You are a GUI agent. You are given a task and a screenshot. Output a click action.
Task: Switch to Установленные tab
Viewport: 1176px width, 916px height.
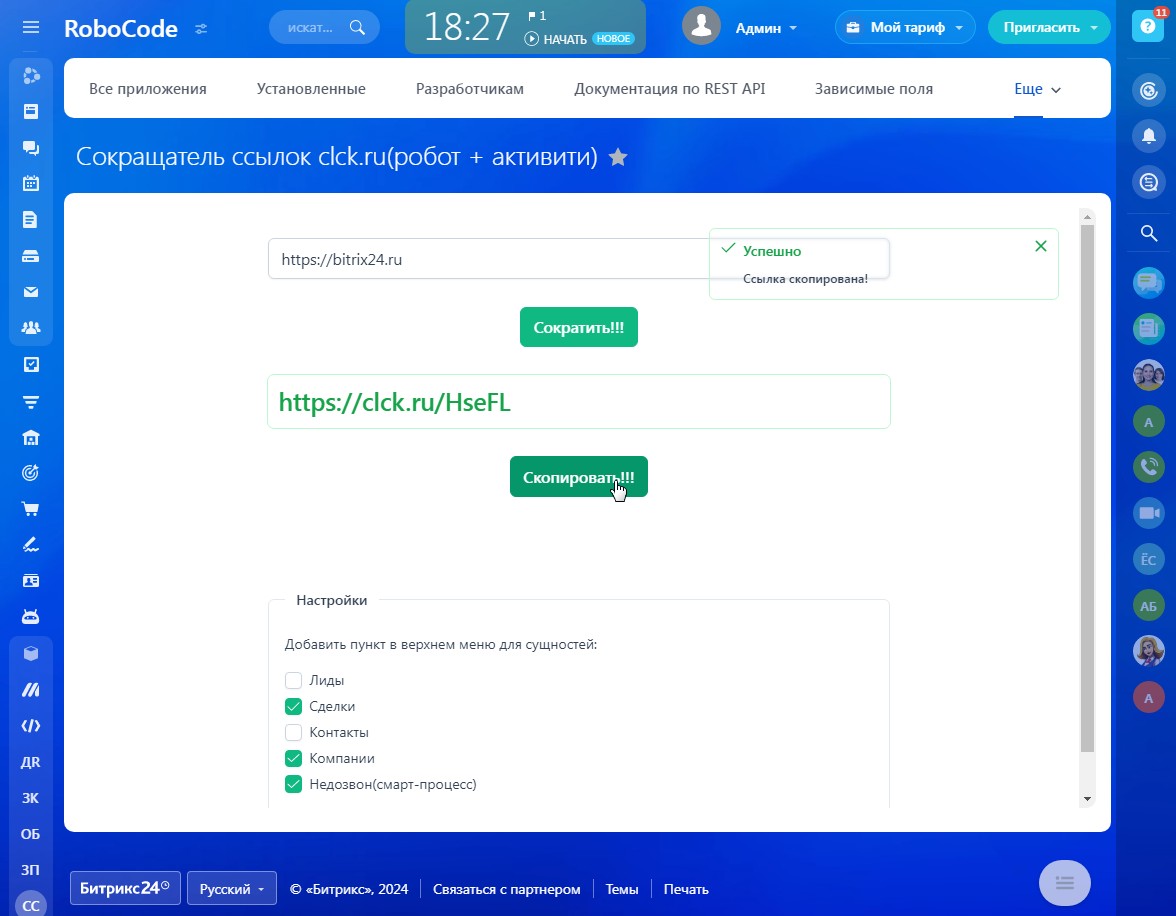tap(311, 89)
